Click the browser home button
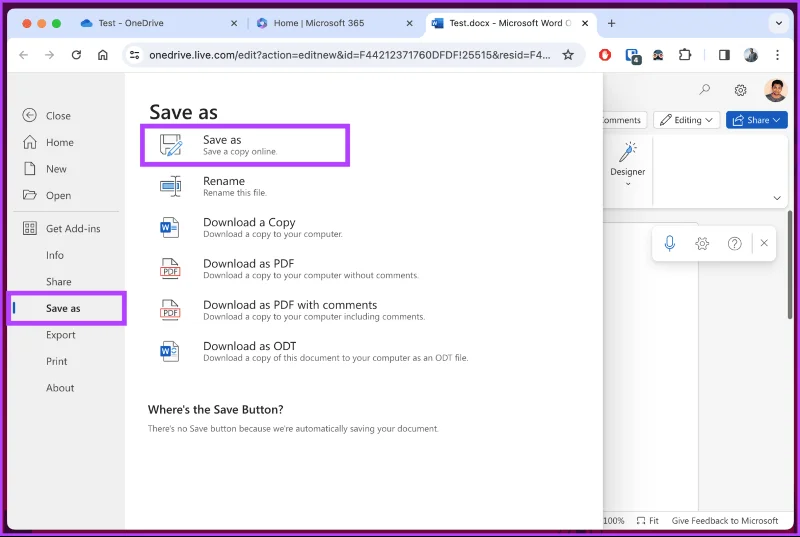This screenshot has width=800, height=537. (103, 55)
